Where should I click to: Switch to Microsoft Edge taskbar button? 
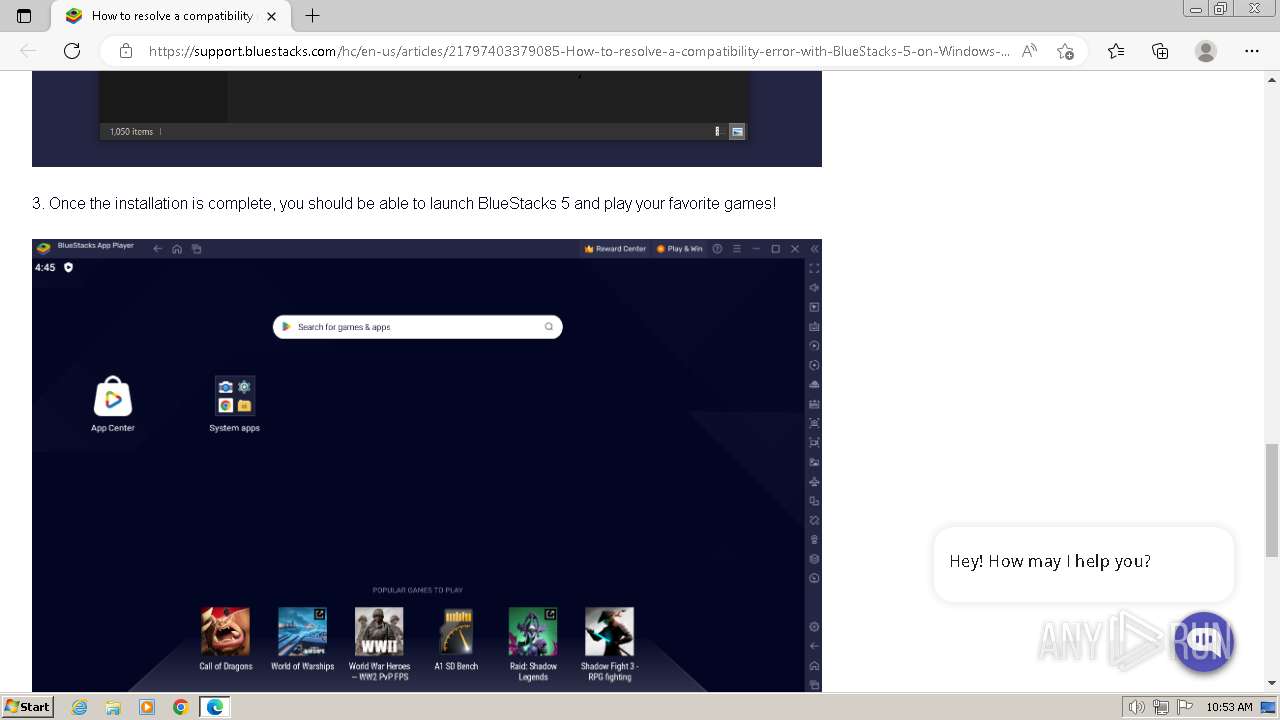(x=215, y=707)
